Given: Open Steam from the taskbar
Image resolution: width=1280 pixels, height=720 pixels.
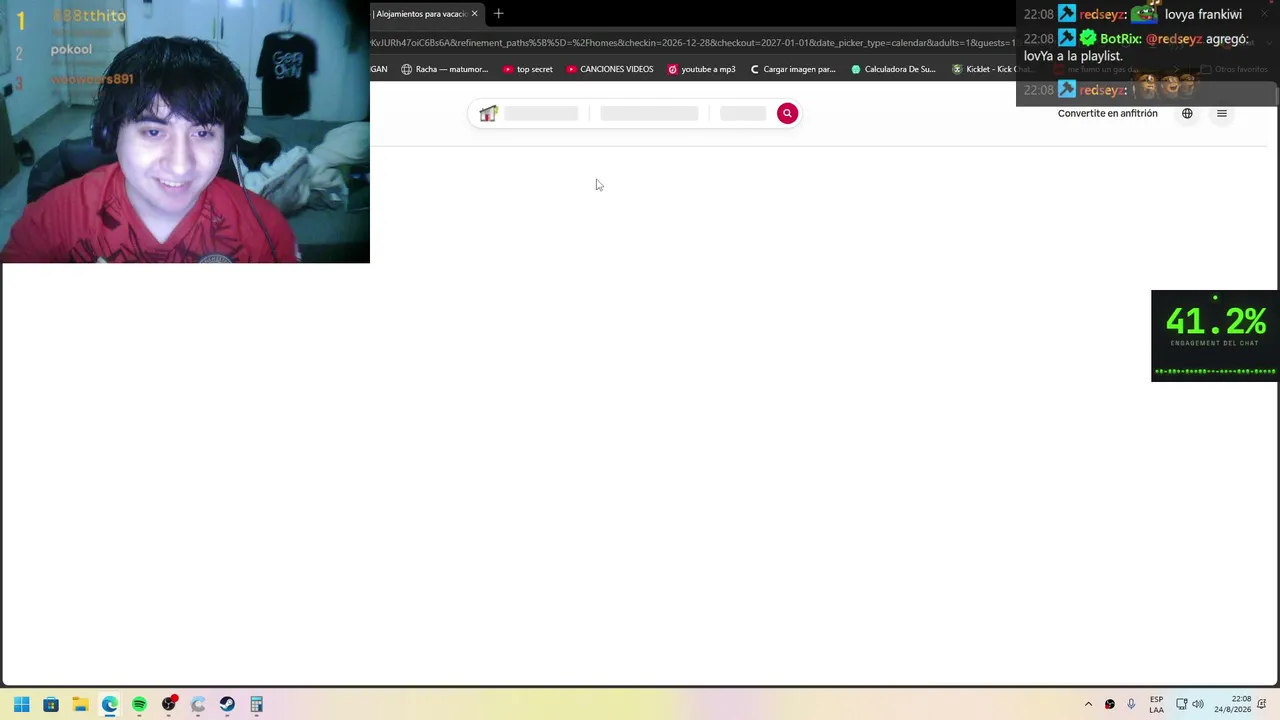Looking at the screenshot, I should point(227,705).
